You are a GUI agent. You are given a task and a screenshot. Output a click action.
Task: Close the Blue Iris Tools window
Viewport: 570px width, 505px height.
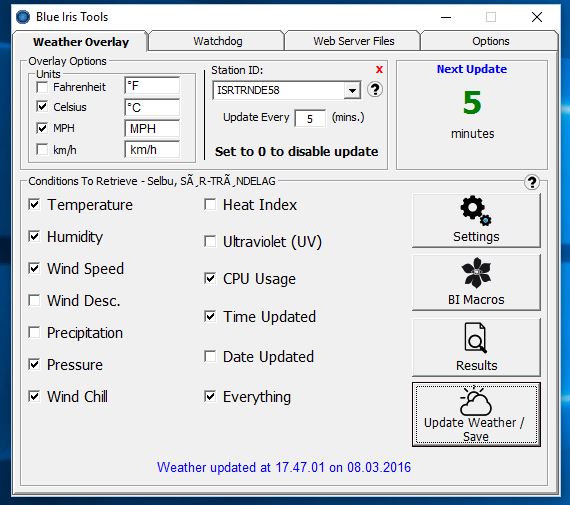pos(537,17)
